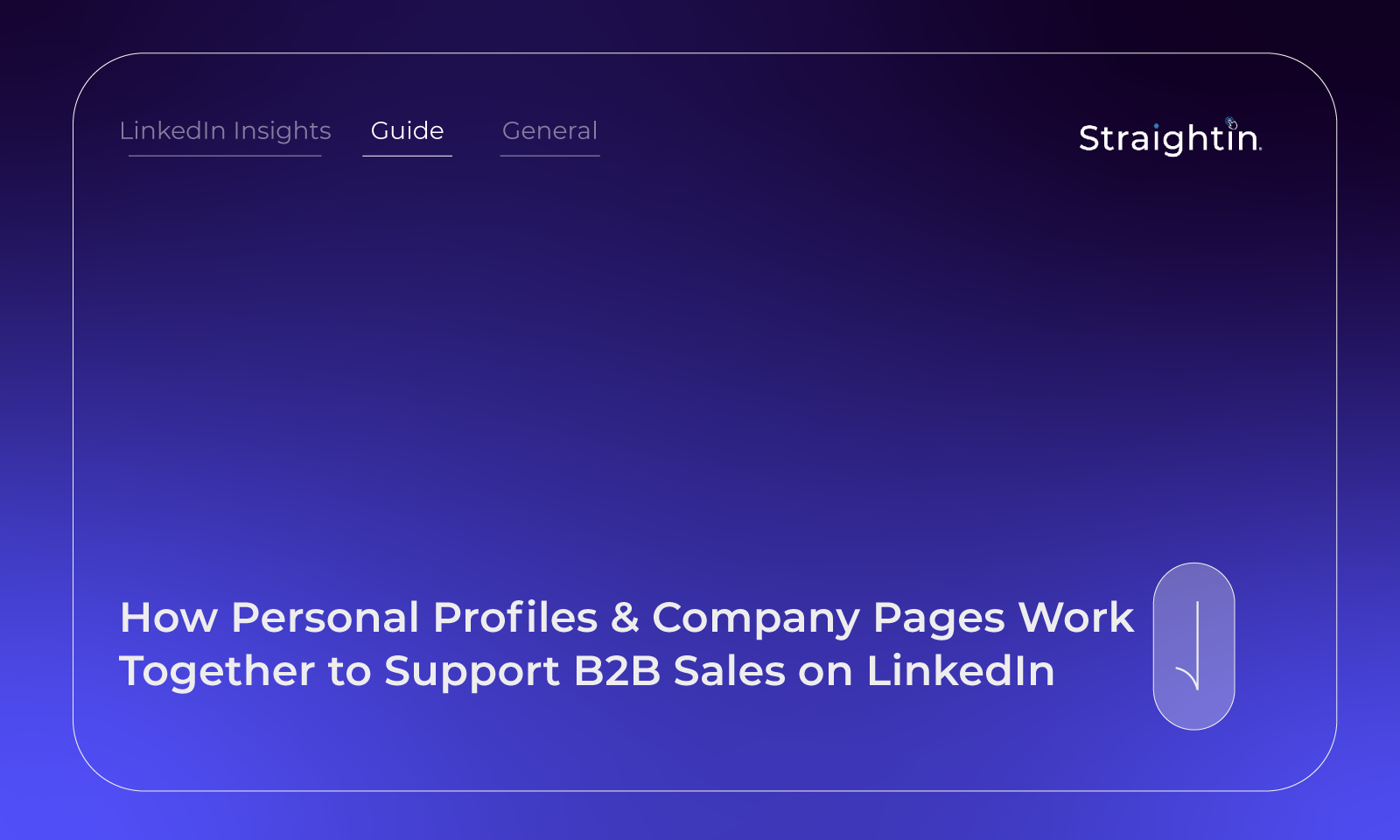Switch to the General tab
Image resolution: width=1400 pixels, height=840 pixels.
tap(549, 130)
